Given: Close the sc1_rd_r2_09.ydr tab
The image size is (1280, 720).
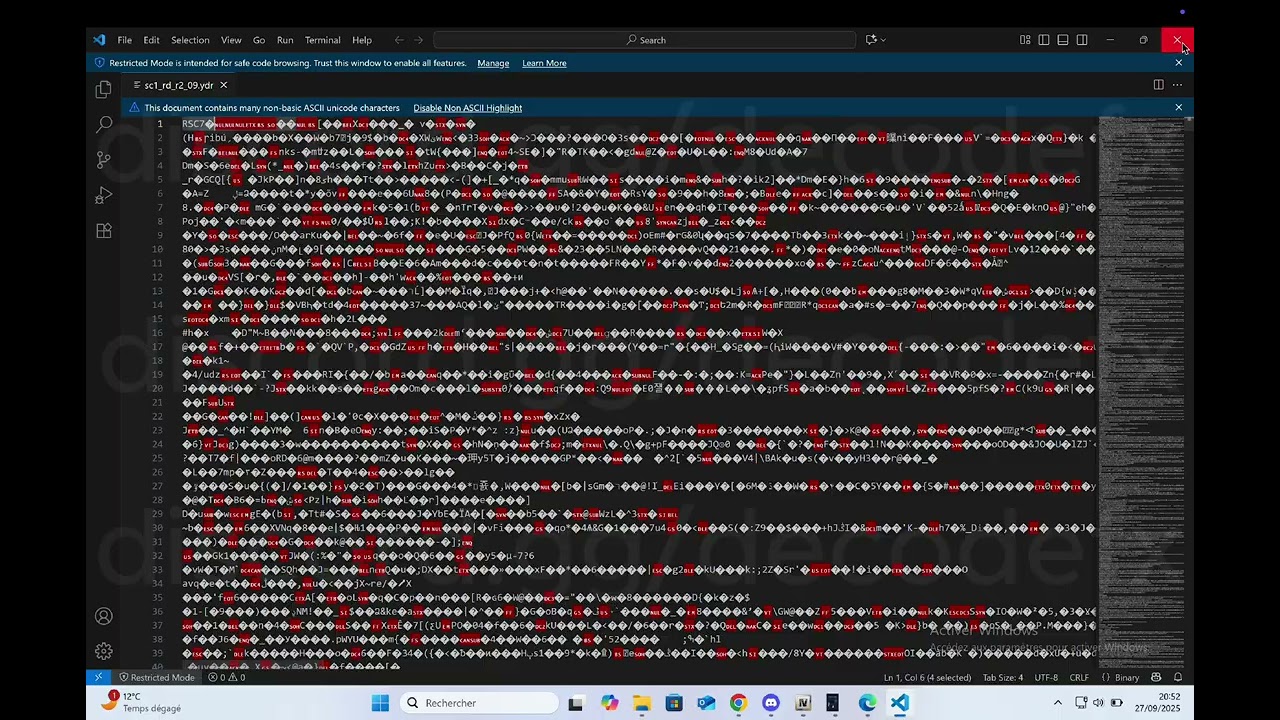Looking at the screenshot, I should pyautogui.click(x=223, y=85).
